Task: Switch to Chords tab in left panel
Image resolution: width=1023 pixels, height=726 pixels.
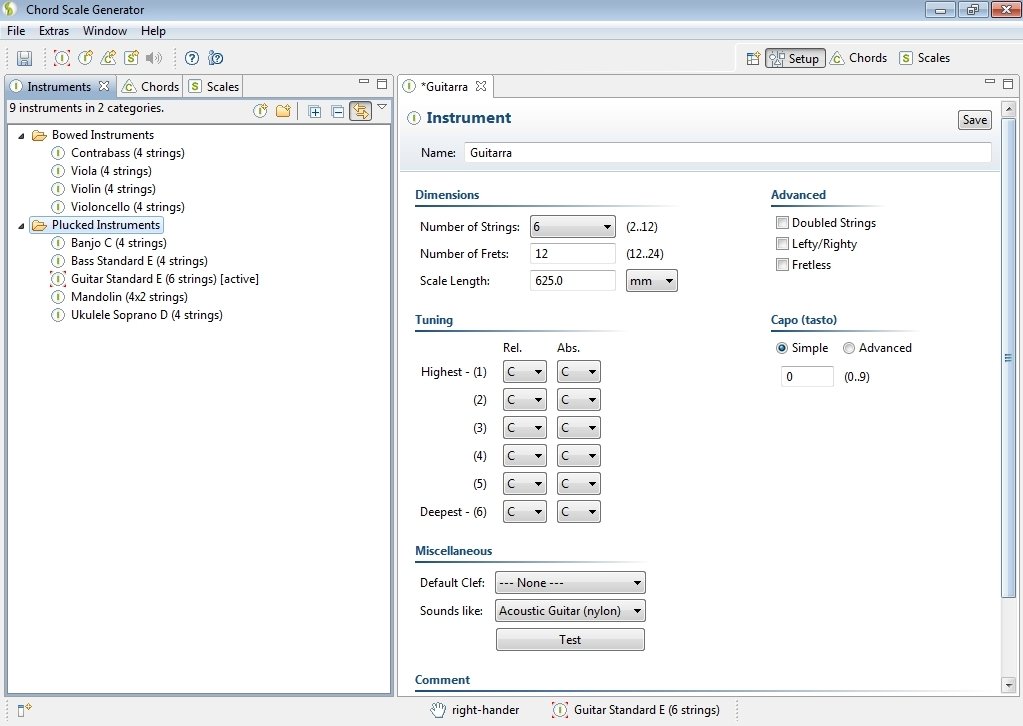Action: tap(151, 86)
